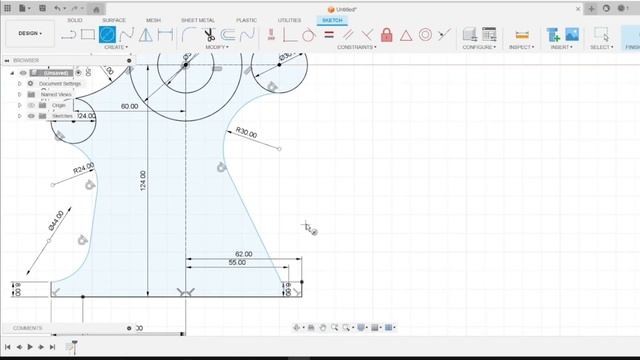
Task: Open the CREATE dropdown menu
Action: 116,47
